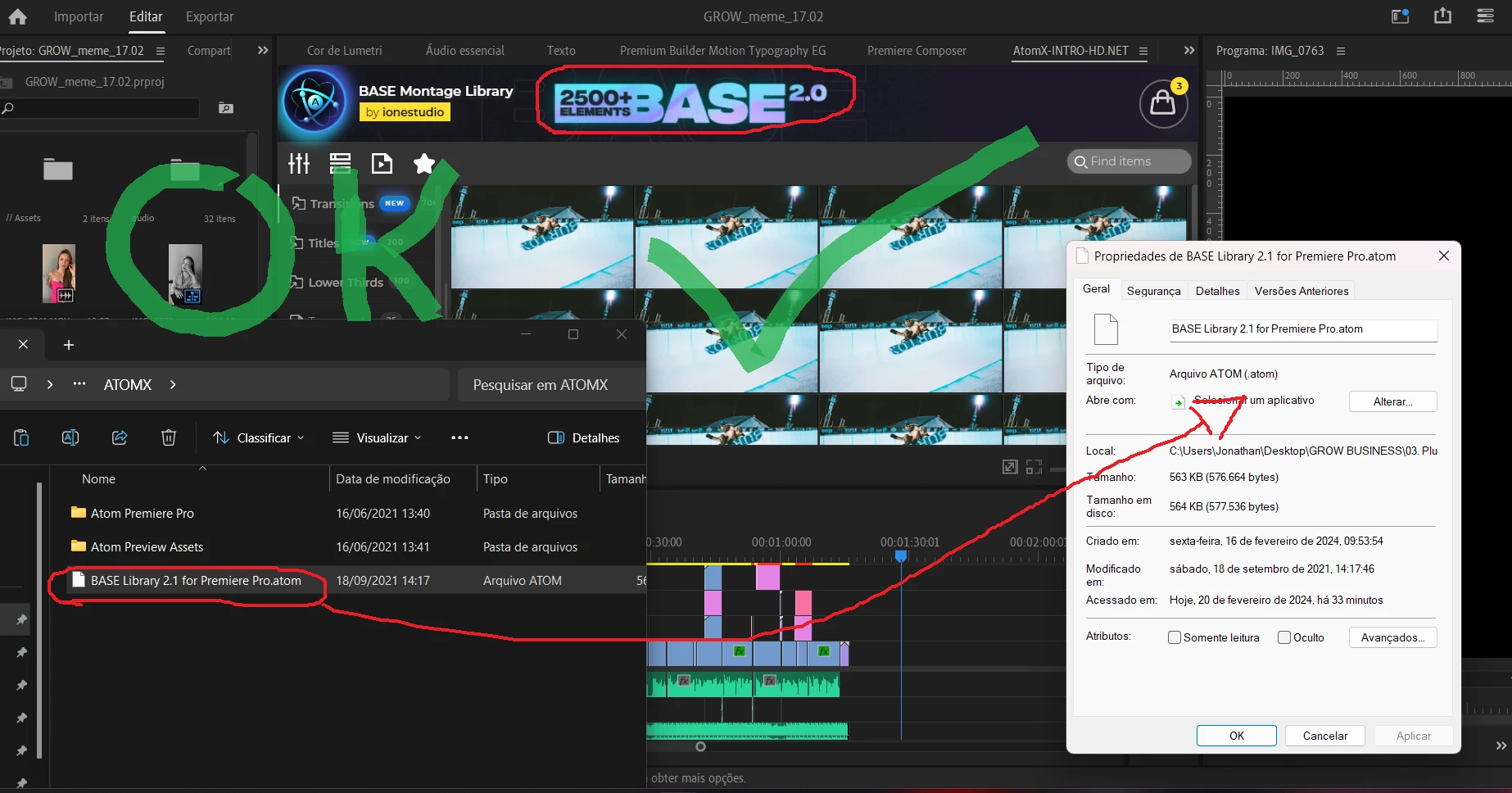Click the timeline zoom scrollbar handle
Image resolution: width=1512 pixels, height=793 pixels.
pos(700,746)
